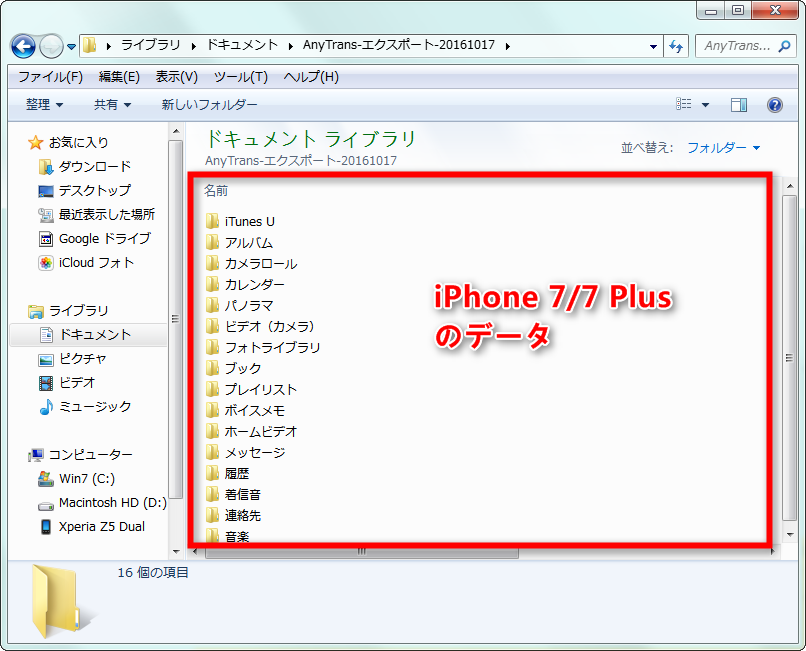Viewport: 806px width, 651px height.
Task: Open the 共有 dropdown
Action: point(112,105)
